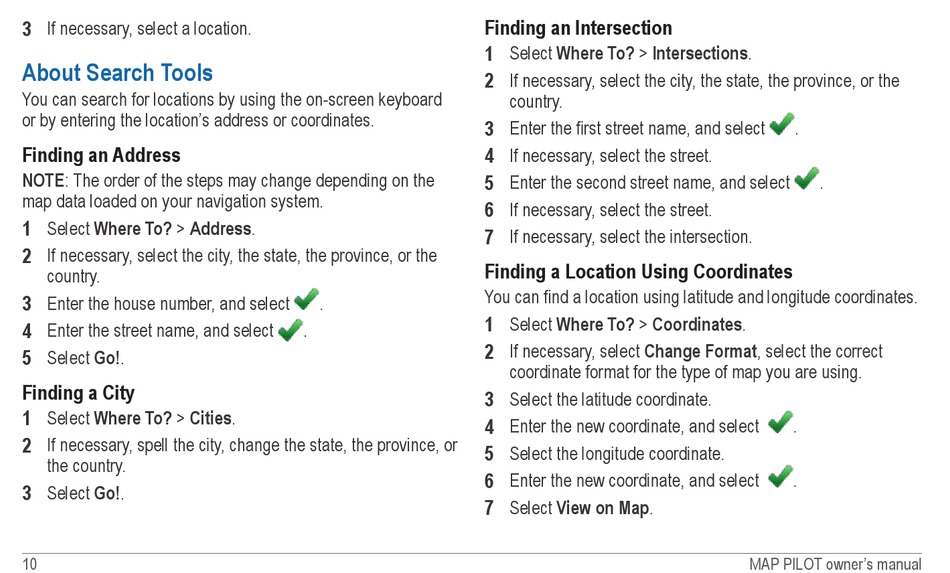Click the Finding an Address heading
This screenshot has height=573, width=950.
[x=101, y=156]
